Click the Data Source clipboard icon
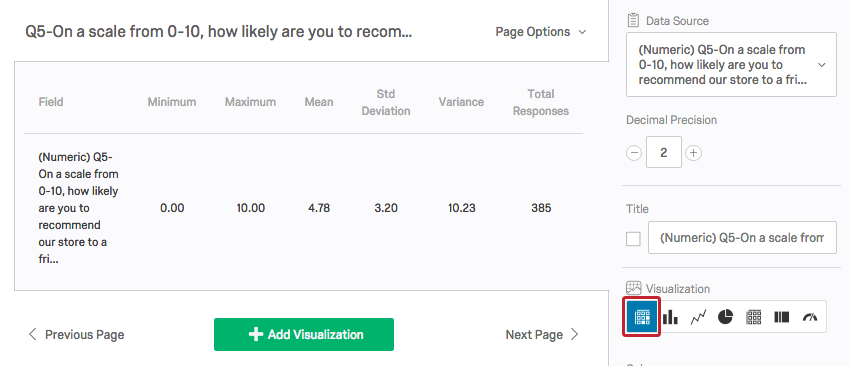The height and width of the screenshot is (366, 850). point(633,21)
